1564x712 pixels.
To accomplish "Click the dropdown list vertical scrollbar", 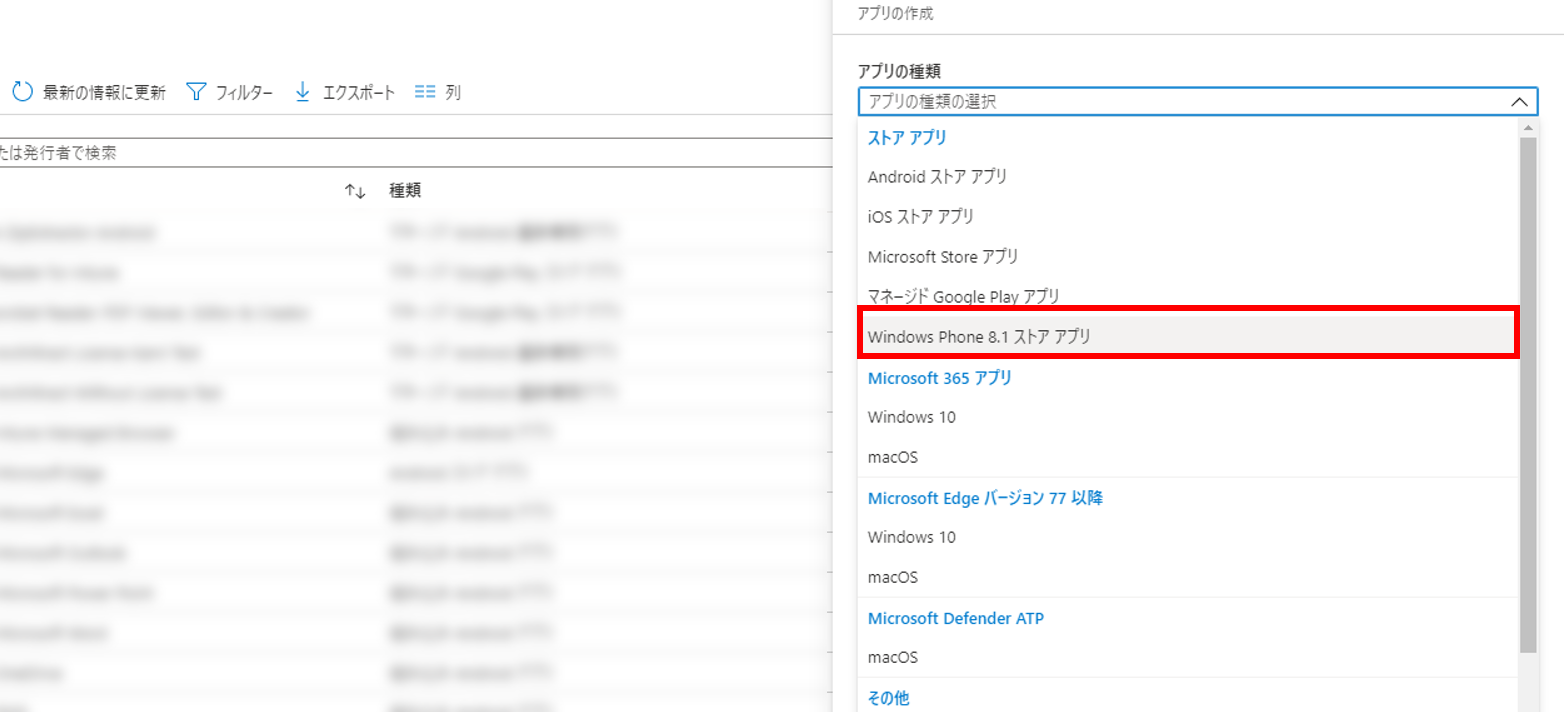I will (x=1528, y=400).
